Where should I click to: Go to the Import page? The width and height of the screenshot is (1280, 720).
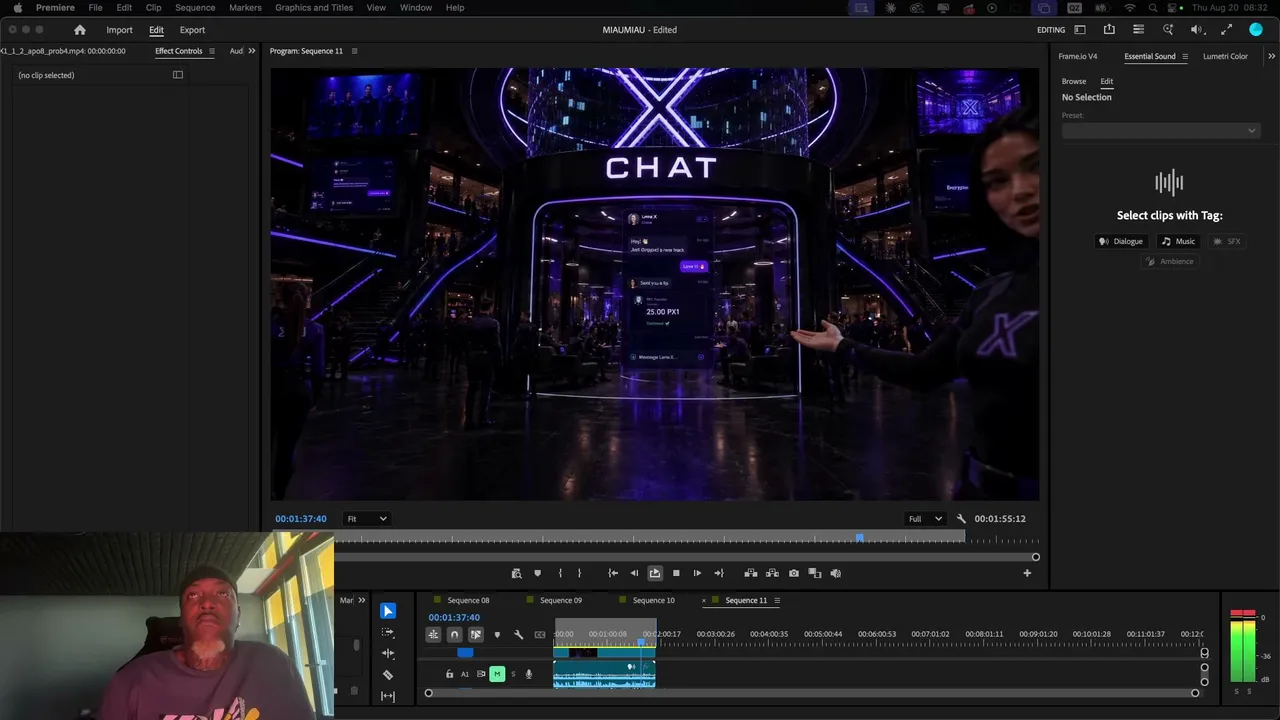tap(119, 30)
